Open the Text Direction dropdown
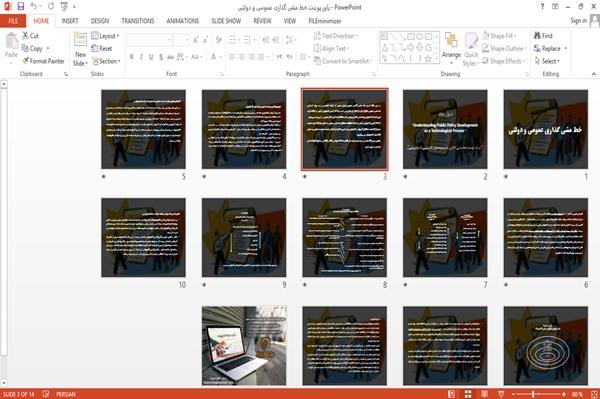This screenshot has width=600, height=399. click(336, 36)
